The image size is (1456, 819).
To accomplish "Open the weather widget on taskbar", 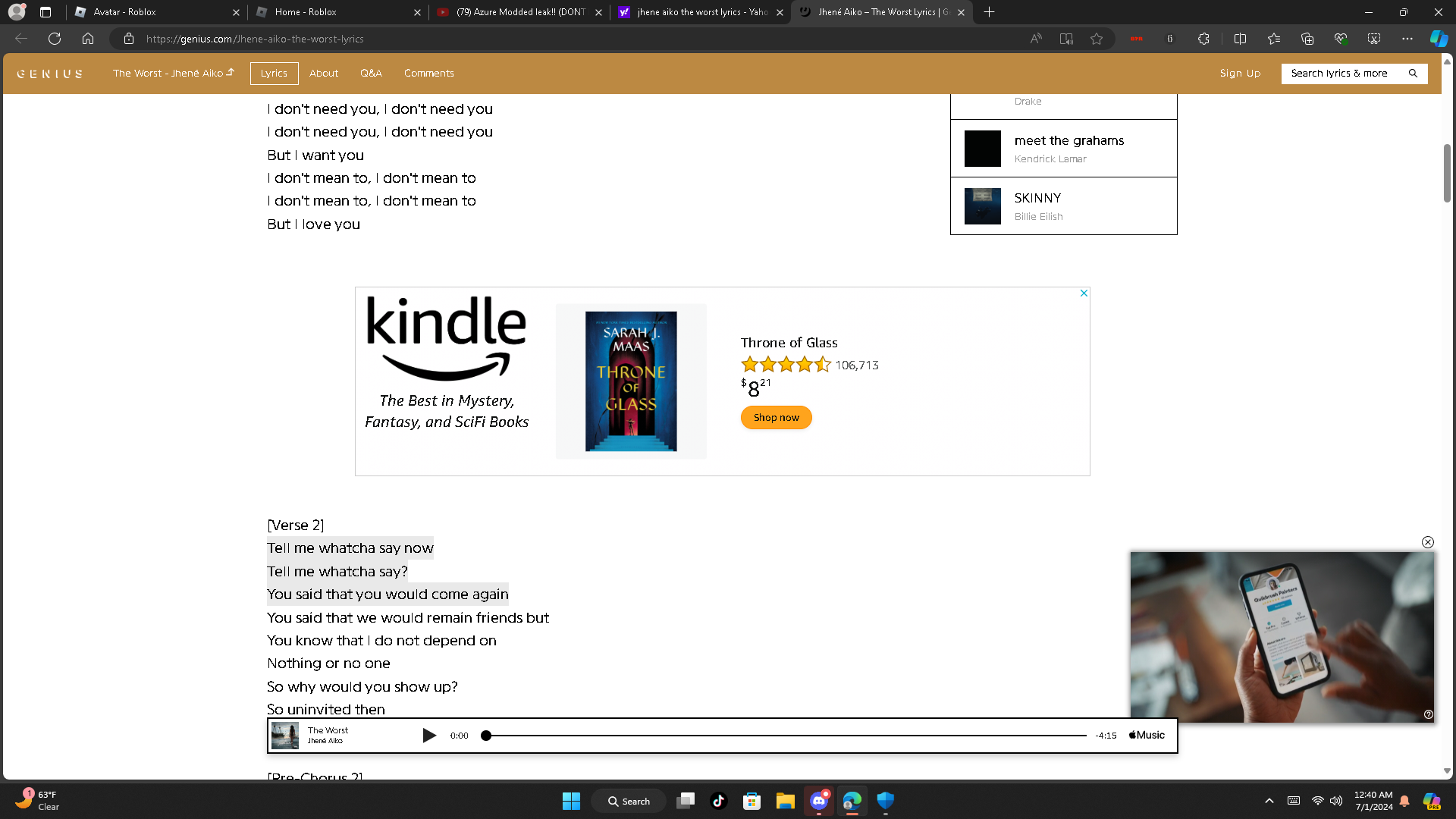I will 36,801.
